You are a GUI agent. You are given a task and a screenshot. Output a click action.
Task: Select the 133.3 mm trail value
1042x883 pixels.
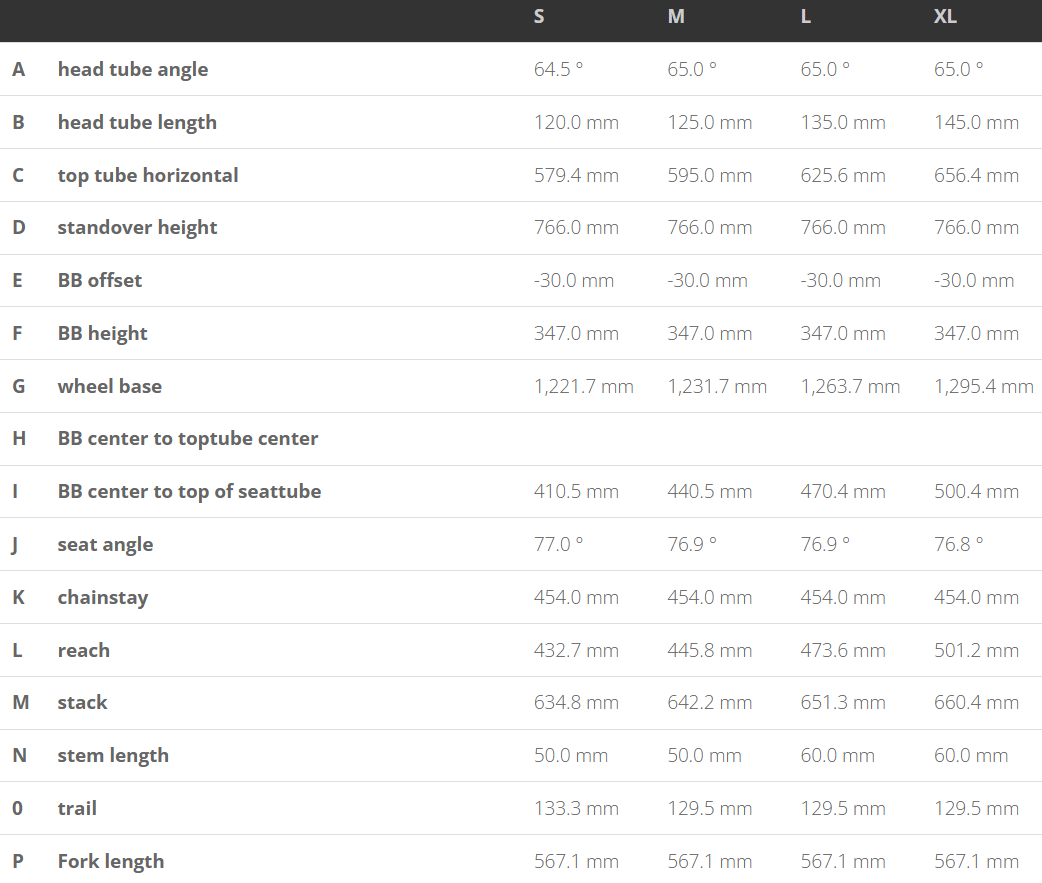coord(576,808)
